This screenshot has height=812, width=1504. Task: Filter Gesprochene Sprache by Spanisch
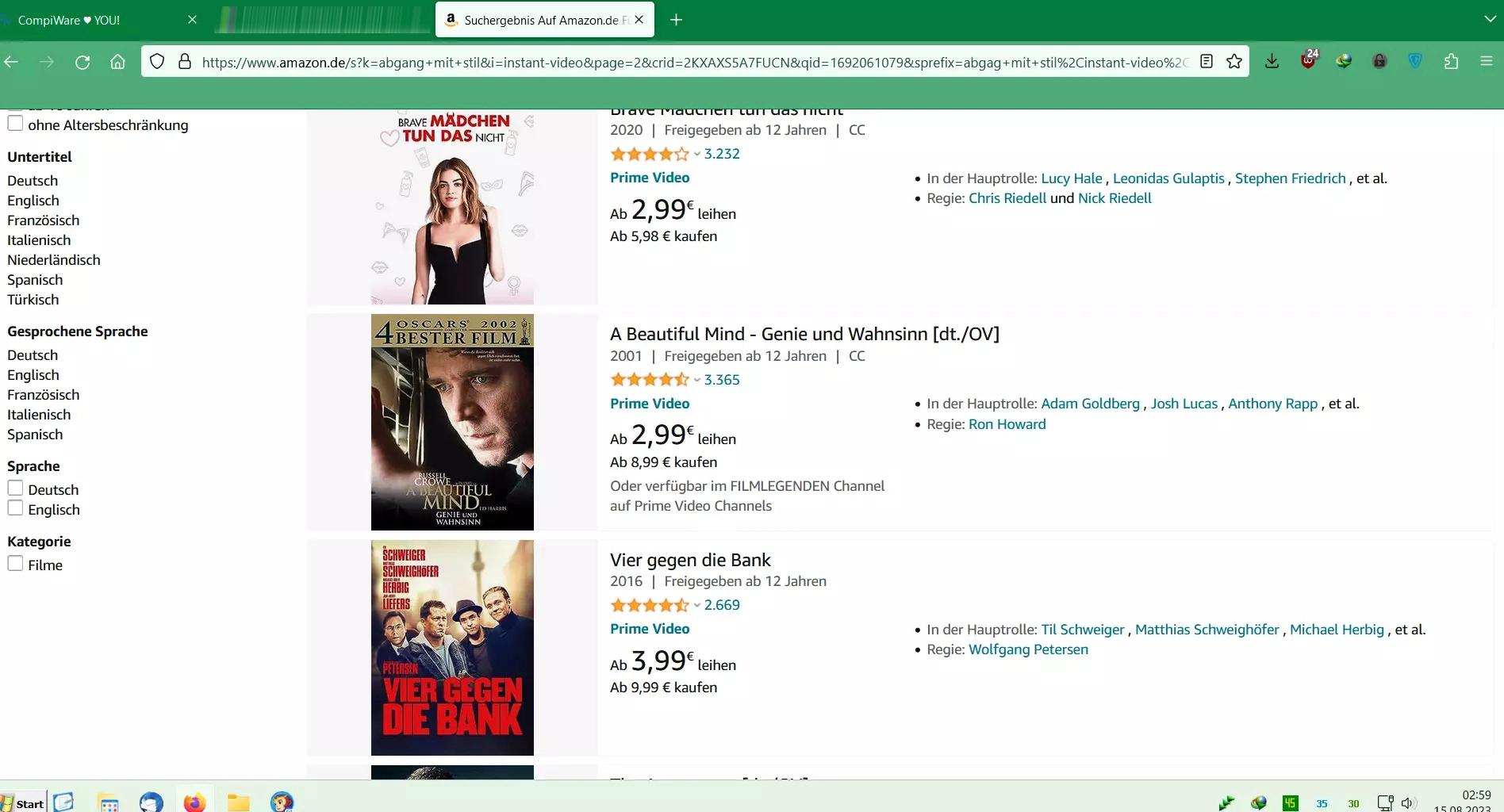coord(35,435)
